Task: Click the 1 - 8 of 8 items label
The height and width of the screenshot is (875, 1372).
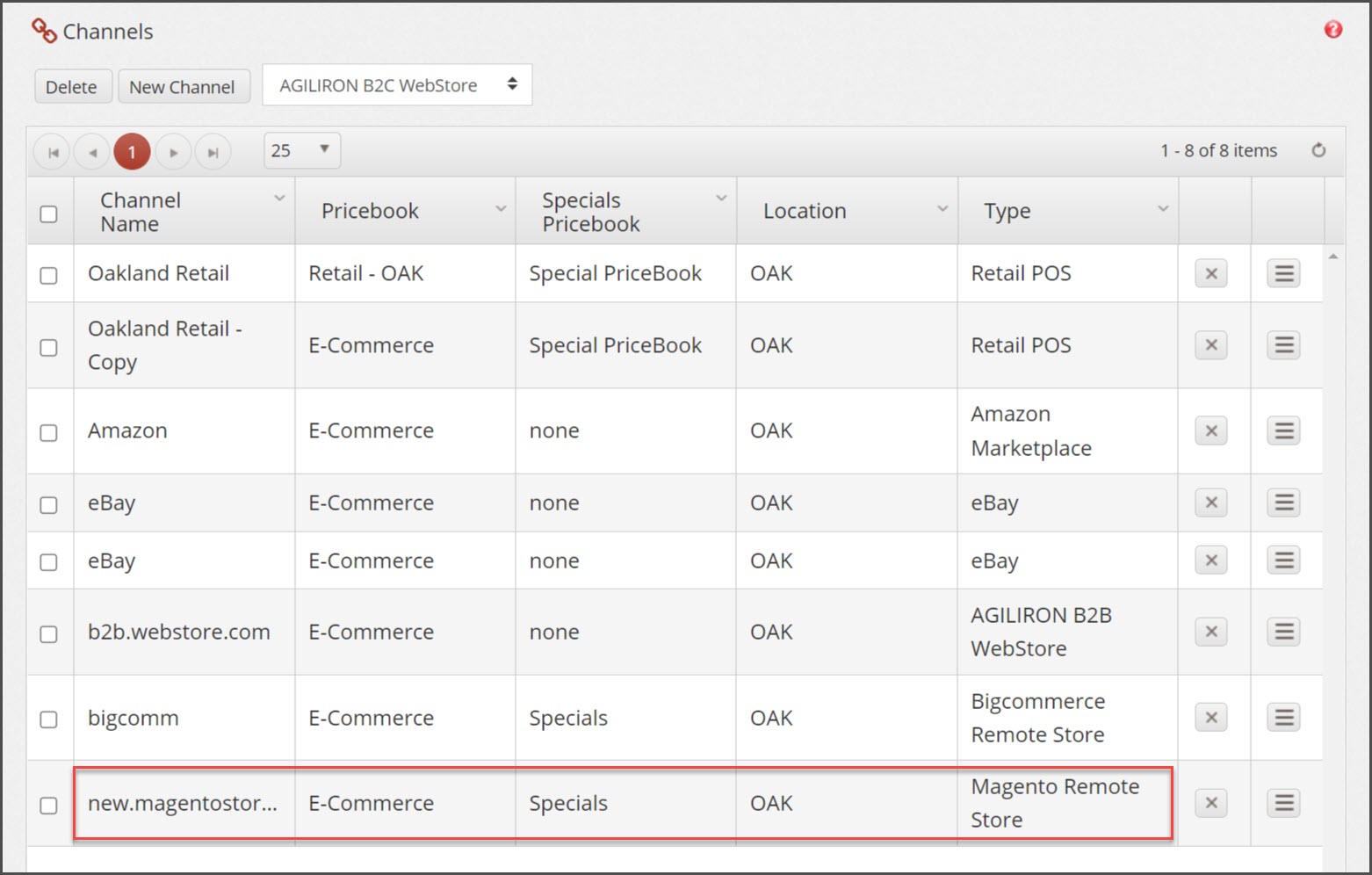Action: pos(1218,150)
